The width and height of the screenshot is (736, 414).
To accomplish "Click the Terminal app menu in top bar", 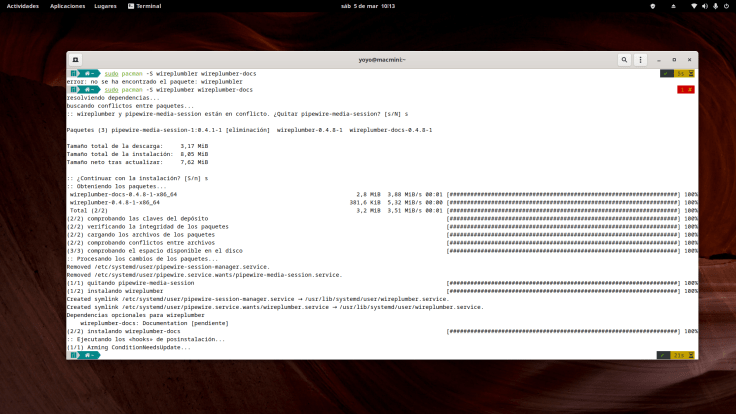I will click(x=145, y=5).
